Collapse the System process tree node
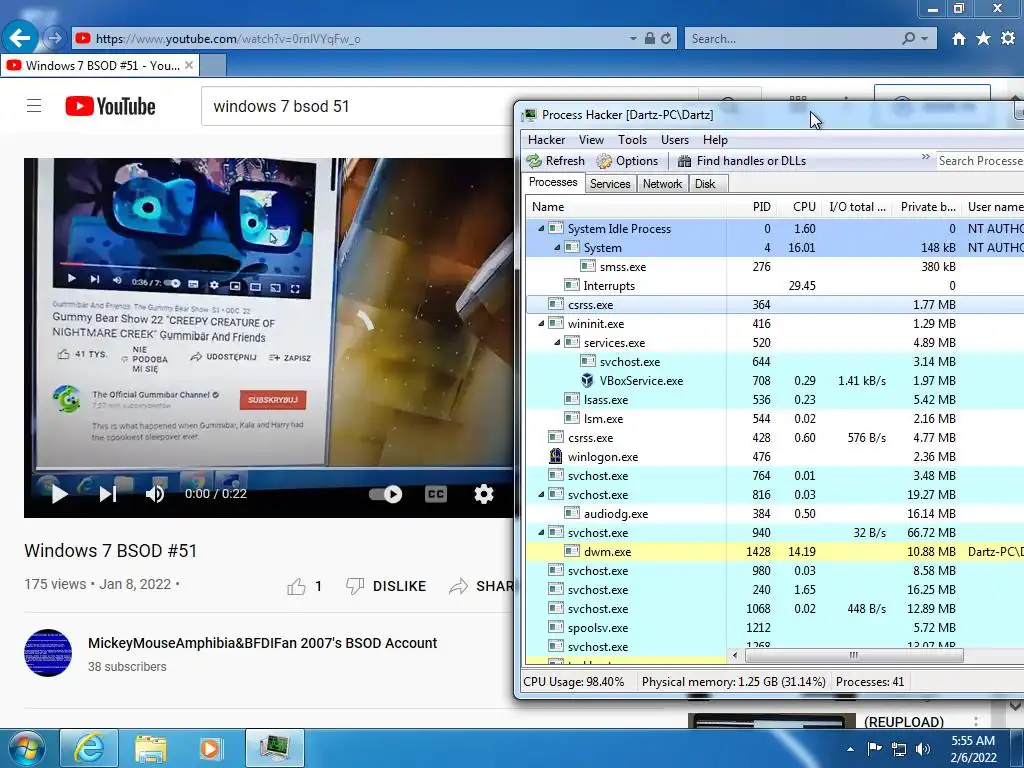This screenshot has height=768, width=1024. coord(557,248)
